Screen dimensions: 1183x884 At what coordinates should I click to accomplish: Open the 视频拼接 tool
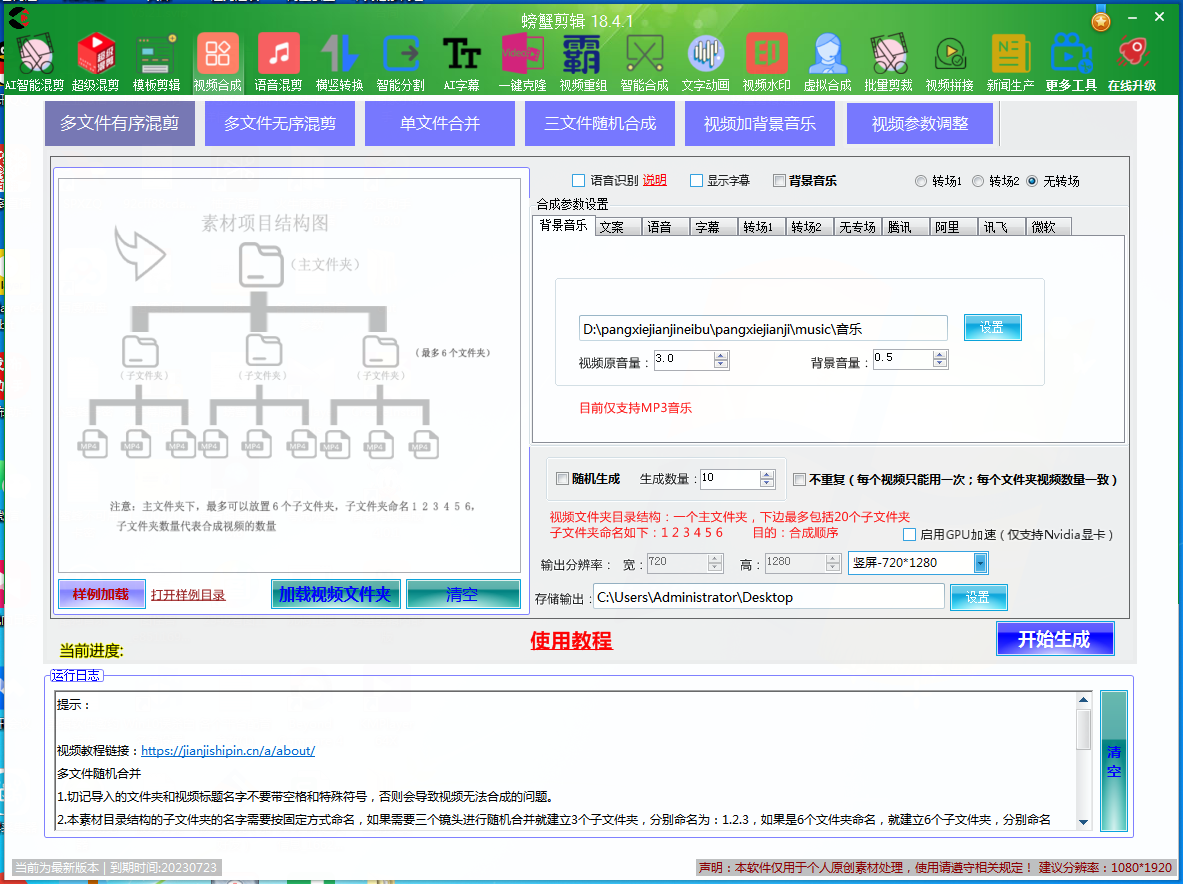tap(950, 63)
